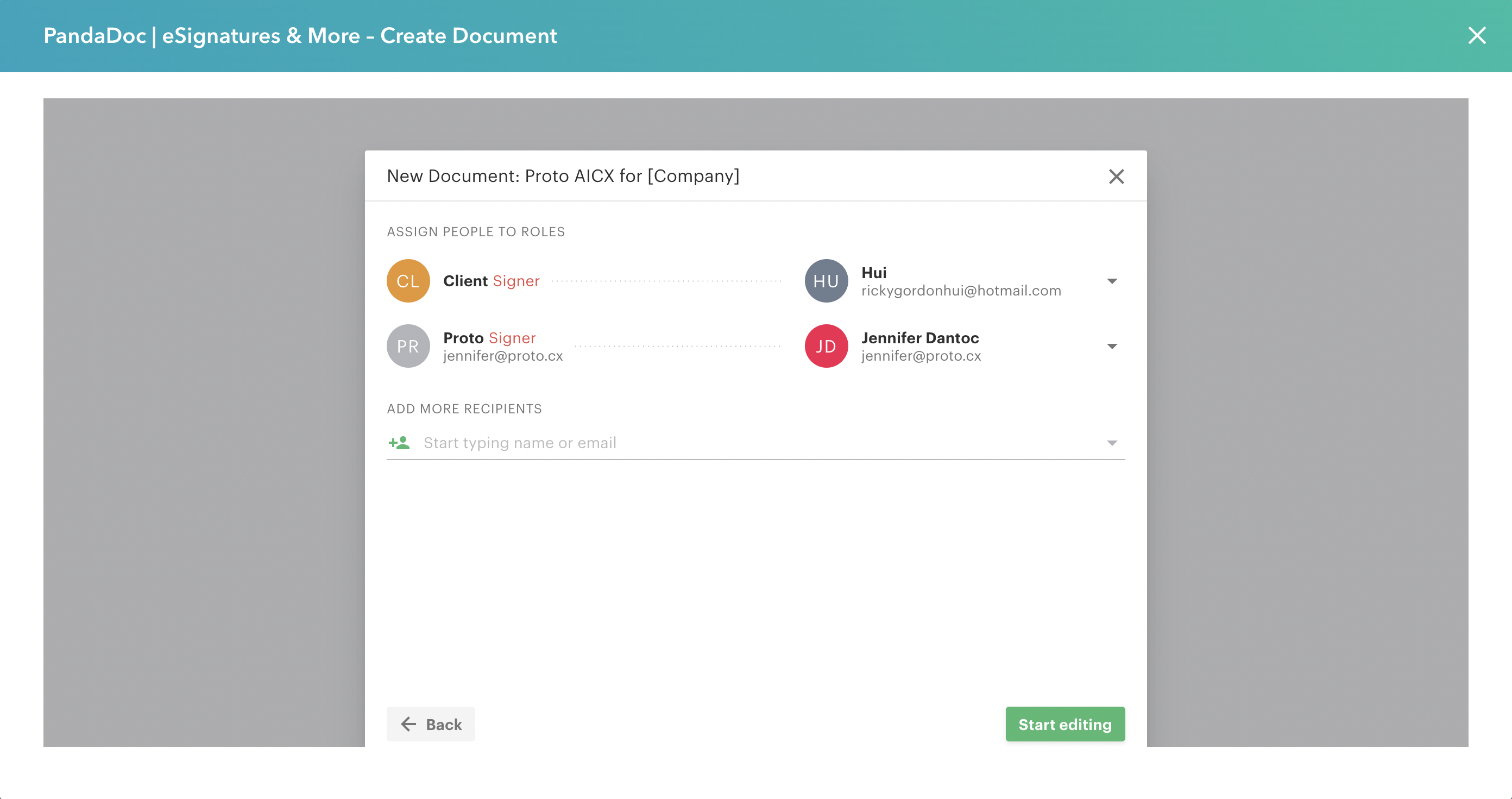The height and width of the screenshot is (799, 1512).
Task: Open the Hui recipient dropdown arrow
Action: pyautogui.click(x=1112, y=281)
